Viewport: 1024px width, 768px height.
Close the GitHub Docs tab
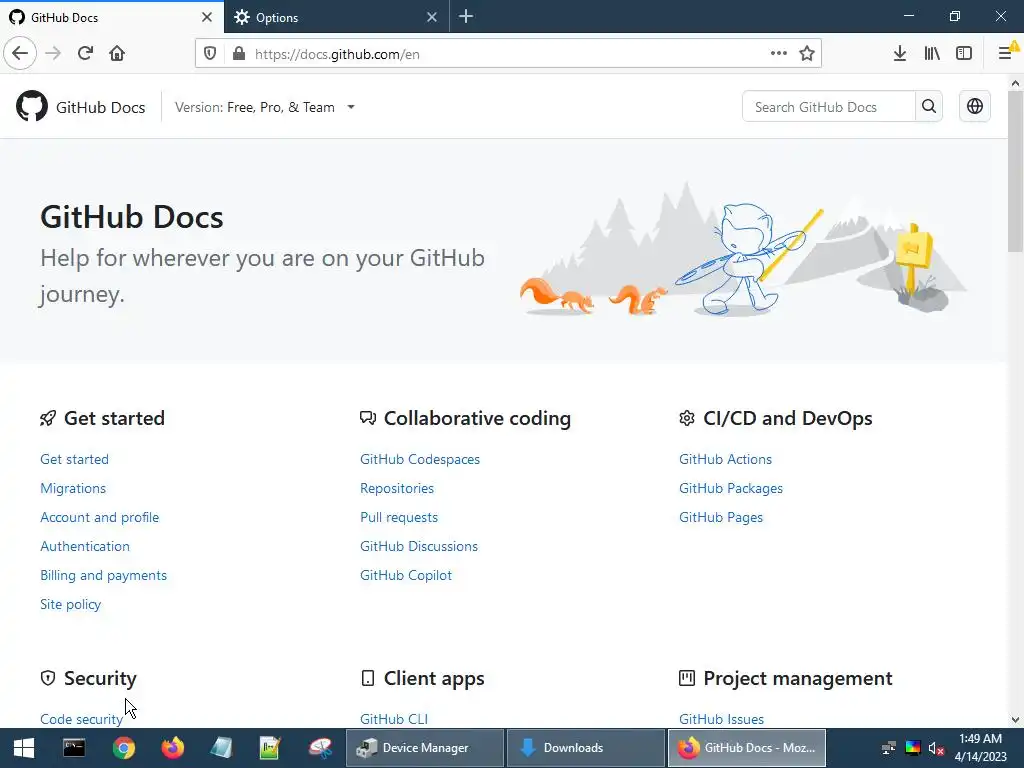207,17
